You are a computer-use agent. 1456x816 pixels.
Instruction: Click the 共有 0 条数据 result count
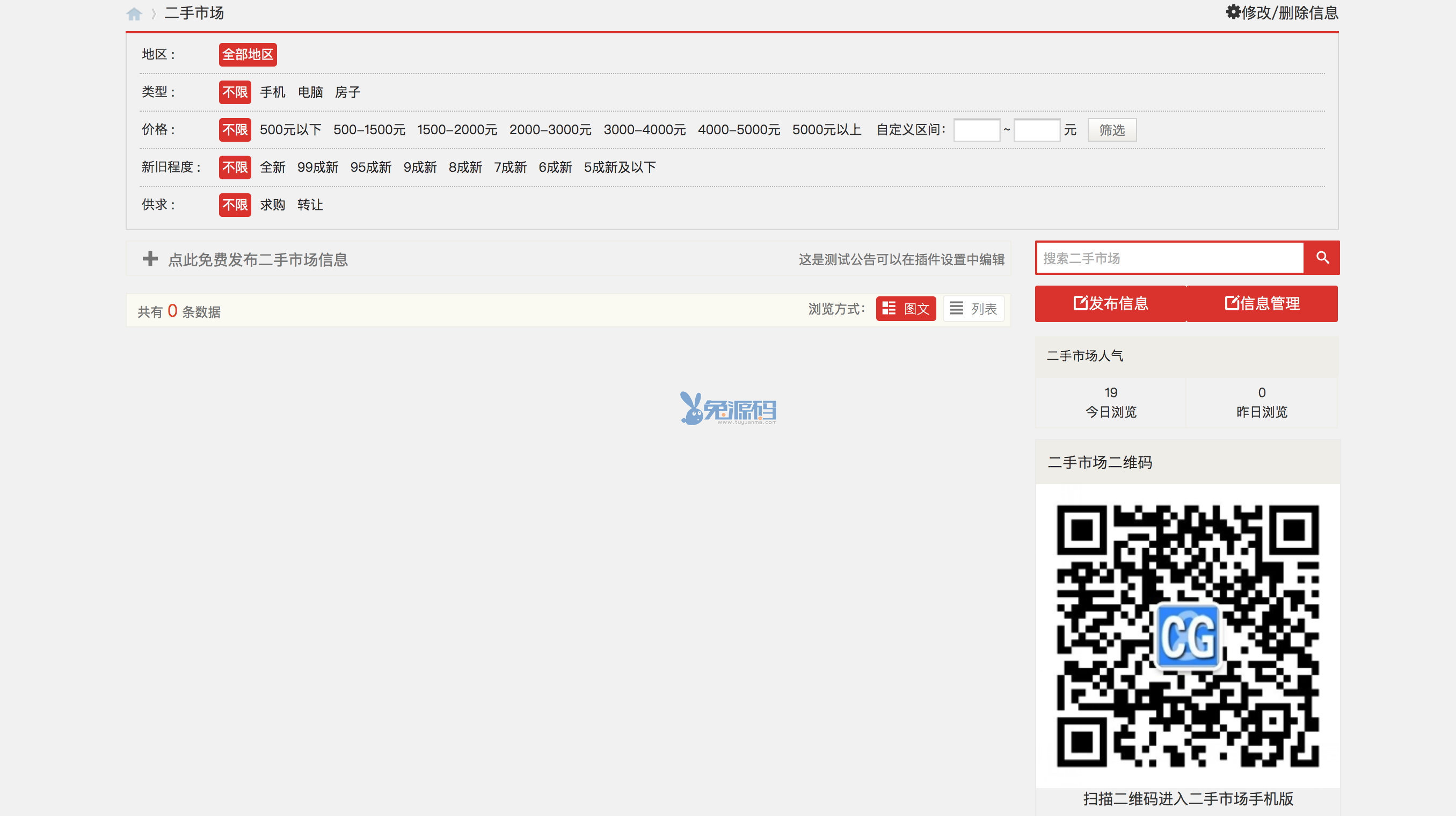click(x=179, y=311)
